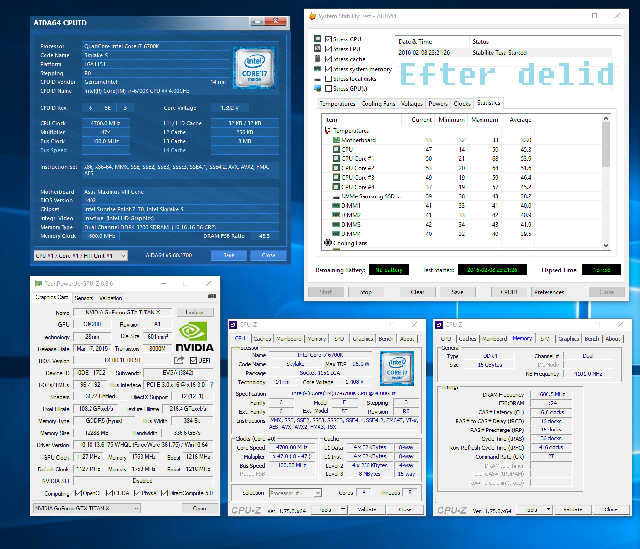Click the NVIDIA logo in GPU-Z
Image resolution: width=640 pixels, height=549 pixels.
[x=194, y=337]
